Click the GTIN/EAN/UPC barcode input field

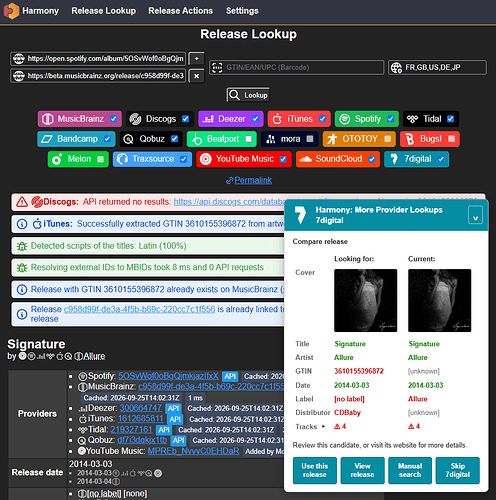coord(297,68)
